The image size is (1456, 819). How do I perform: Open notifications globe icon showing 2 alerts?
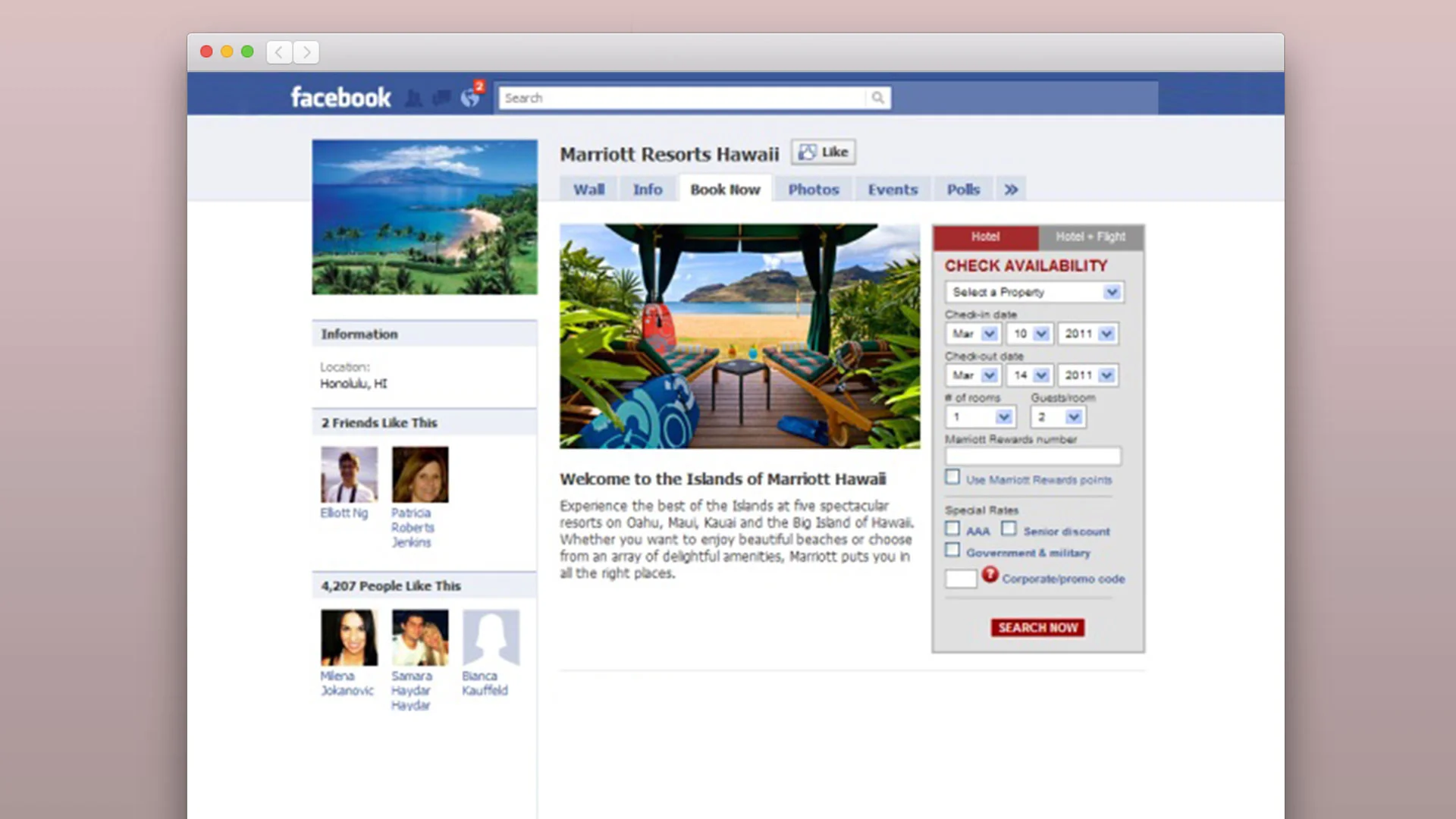coord(469,97)
